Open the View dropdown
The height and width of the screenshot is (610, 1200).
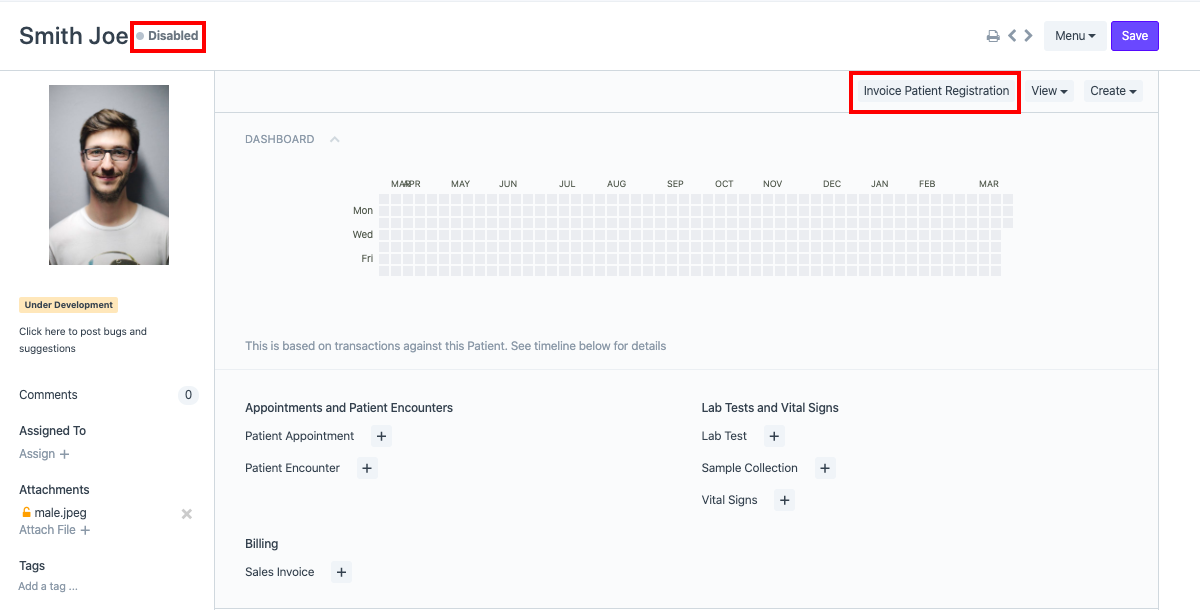(1049, 91)
